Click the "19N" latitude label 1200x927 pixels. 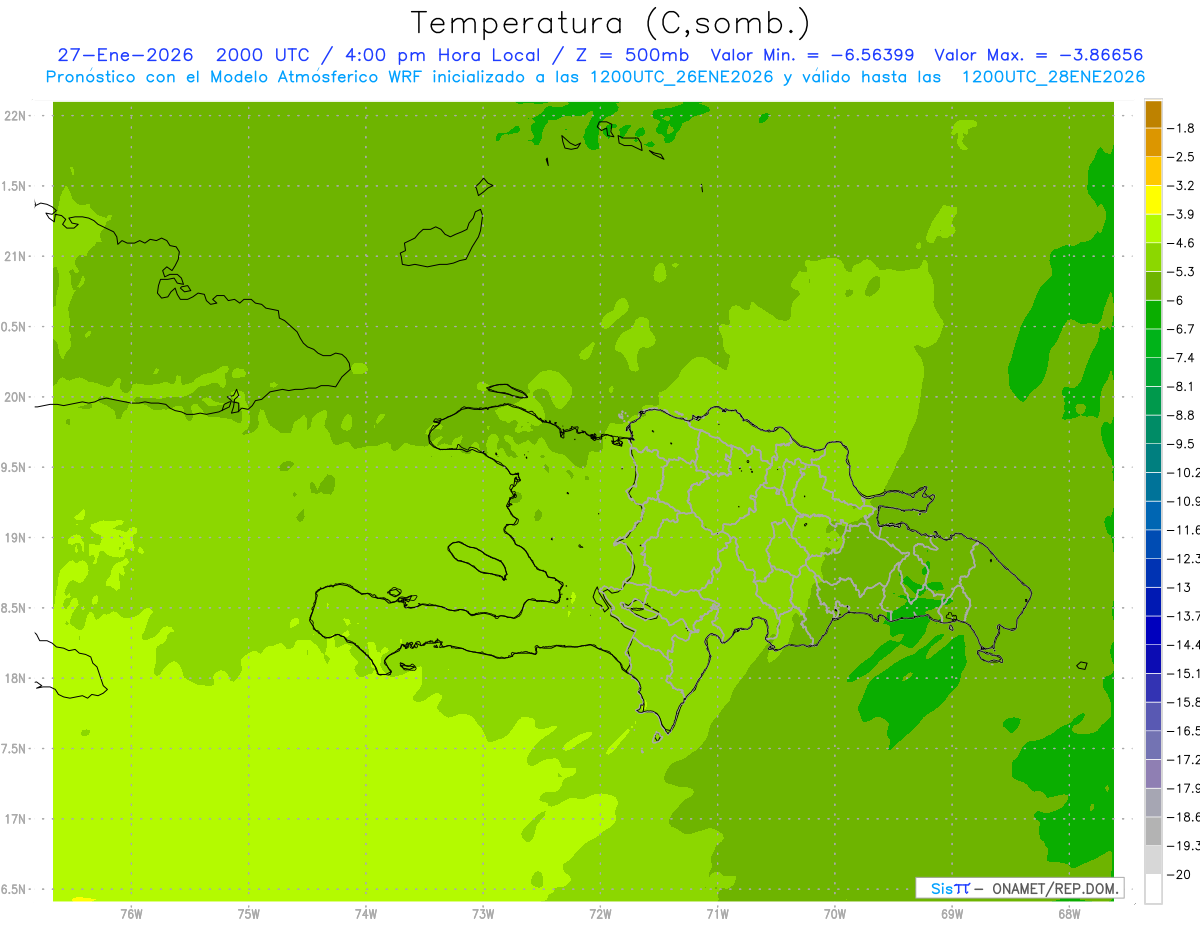pos(14,537)
